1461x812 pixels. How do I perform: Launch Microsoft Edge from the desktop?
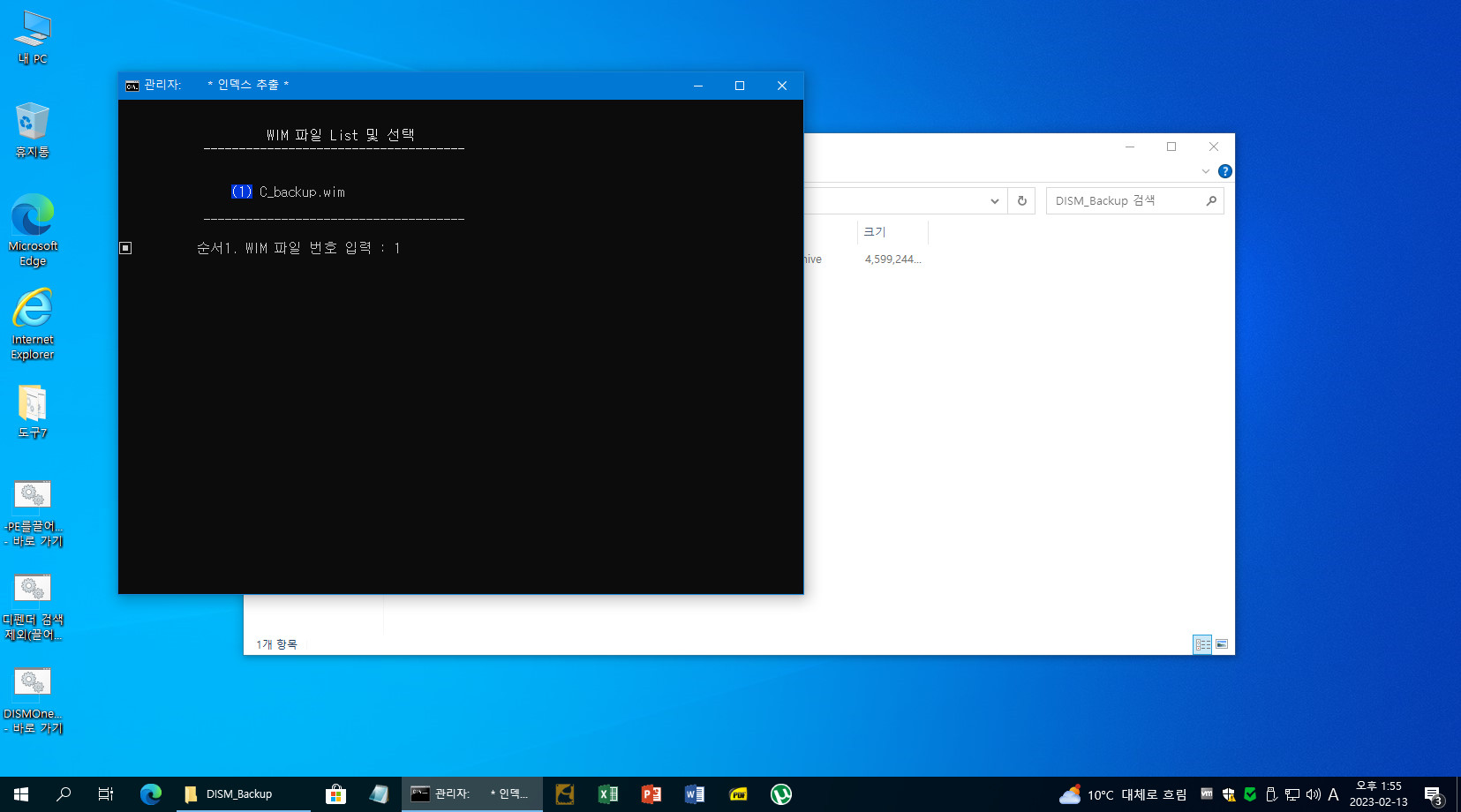(33, 230)
